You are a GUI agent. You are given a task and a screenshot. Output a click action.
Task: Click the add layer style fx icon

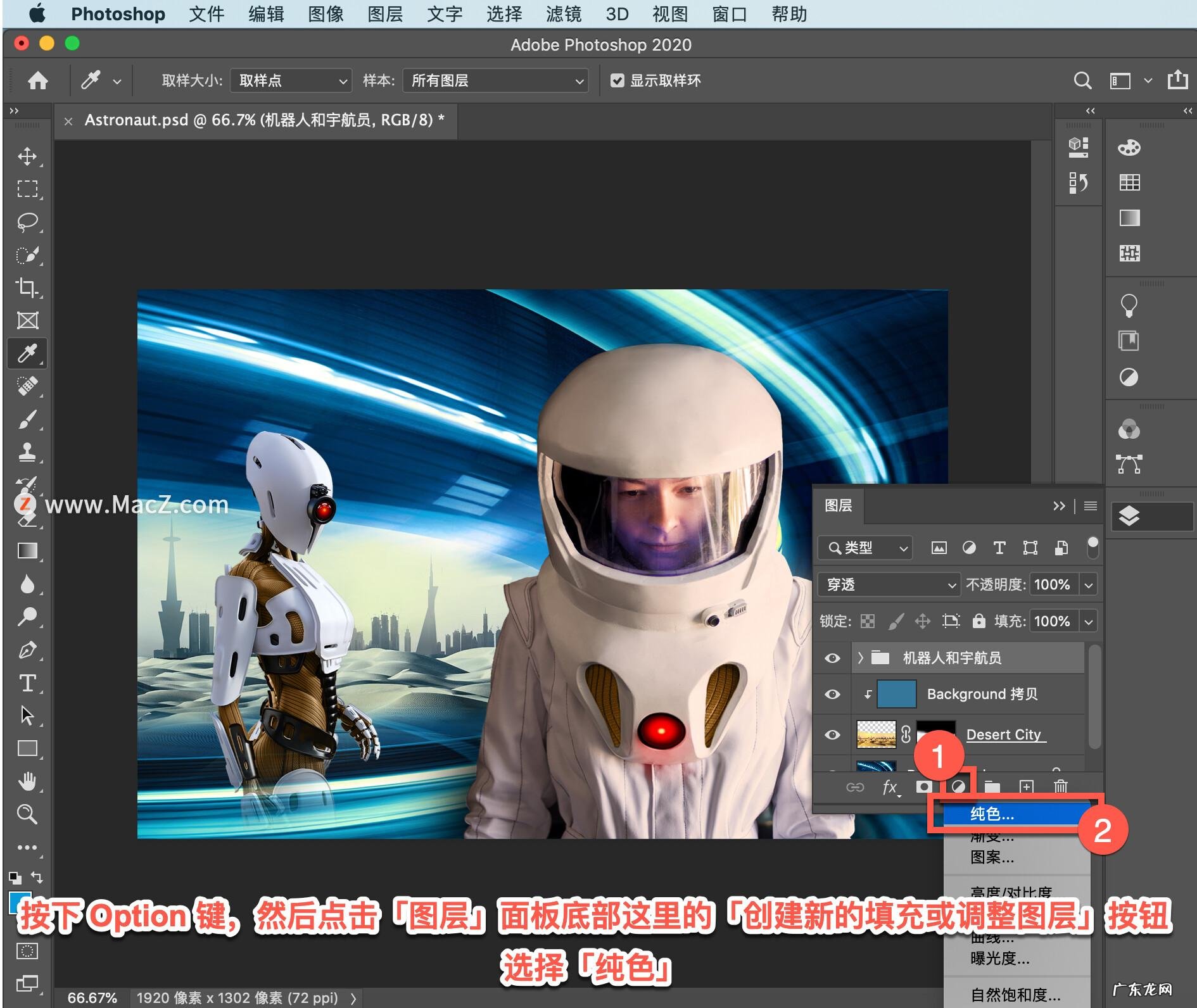(890, 786)
